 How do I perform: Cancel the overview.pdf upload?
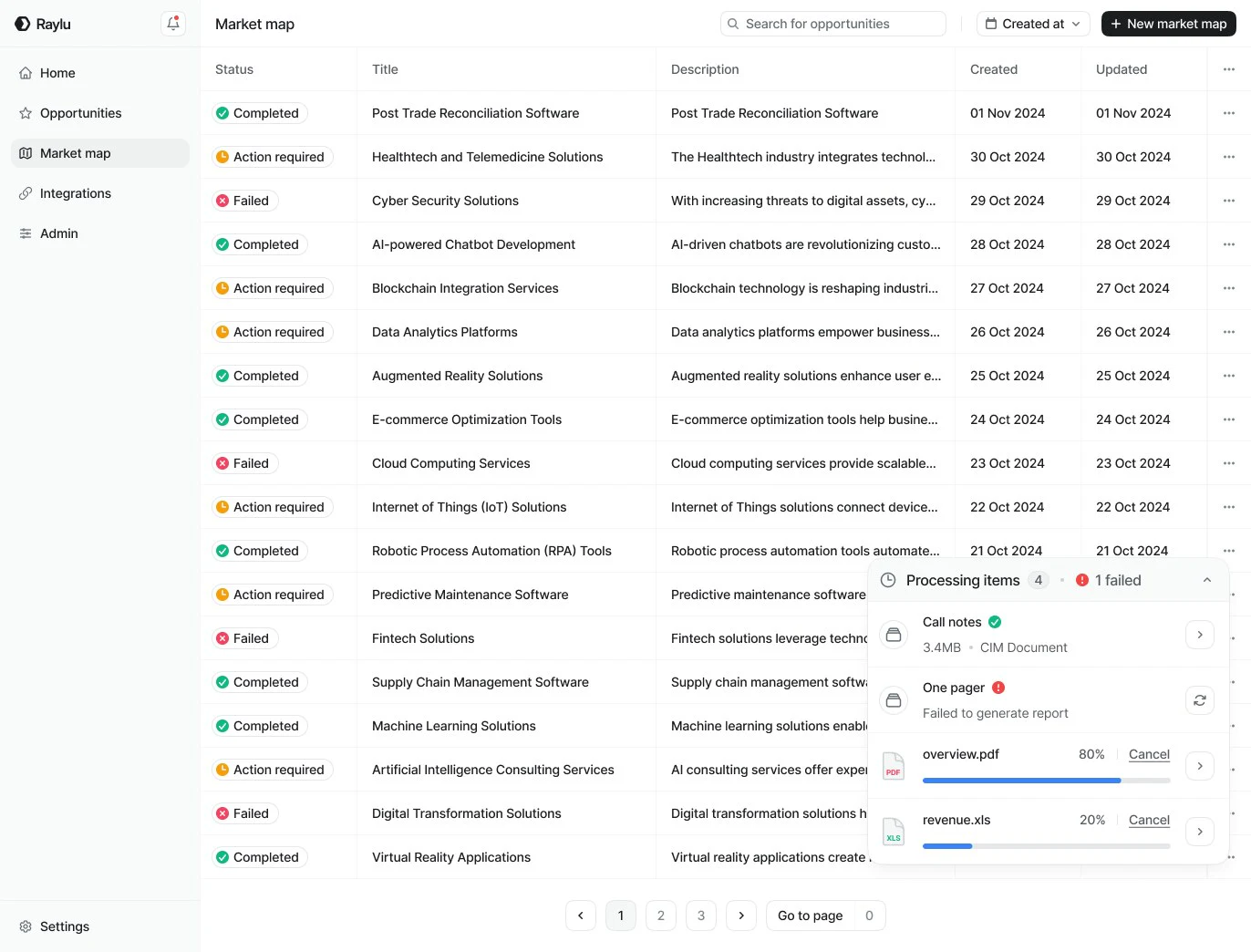(x=1149, y=754)
